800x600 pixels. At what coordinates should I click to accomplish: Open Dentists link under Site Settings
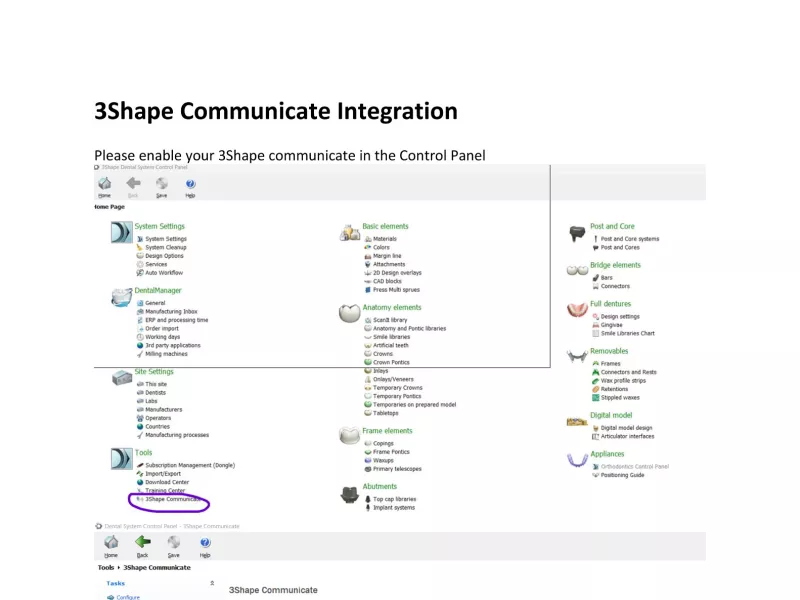[x=156, y=392]
